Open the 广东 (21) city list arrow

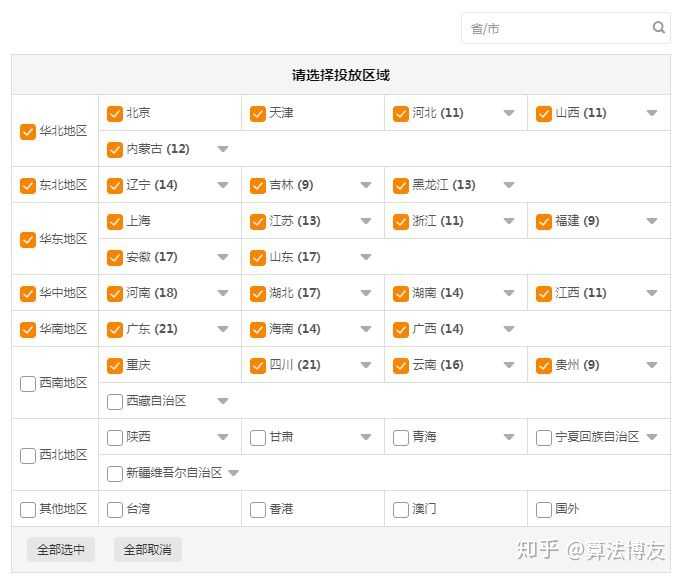click(x=223, y=329)
